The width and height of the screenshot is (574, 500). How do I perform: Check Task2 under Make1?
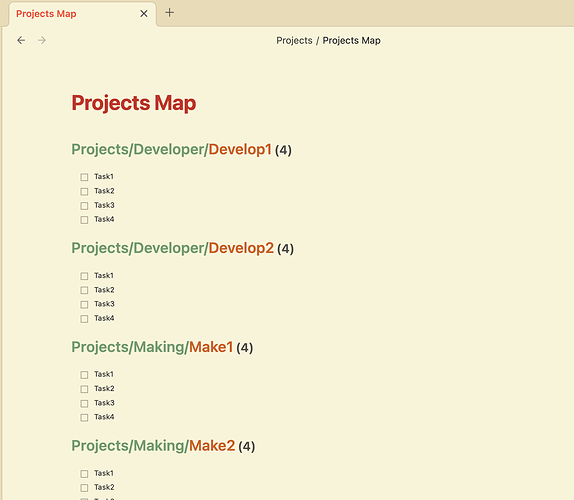84,389
